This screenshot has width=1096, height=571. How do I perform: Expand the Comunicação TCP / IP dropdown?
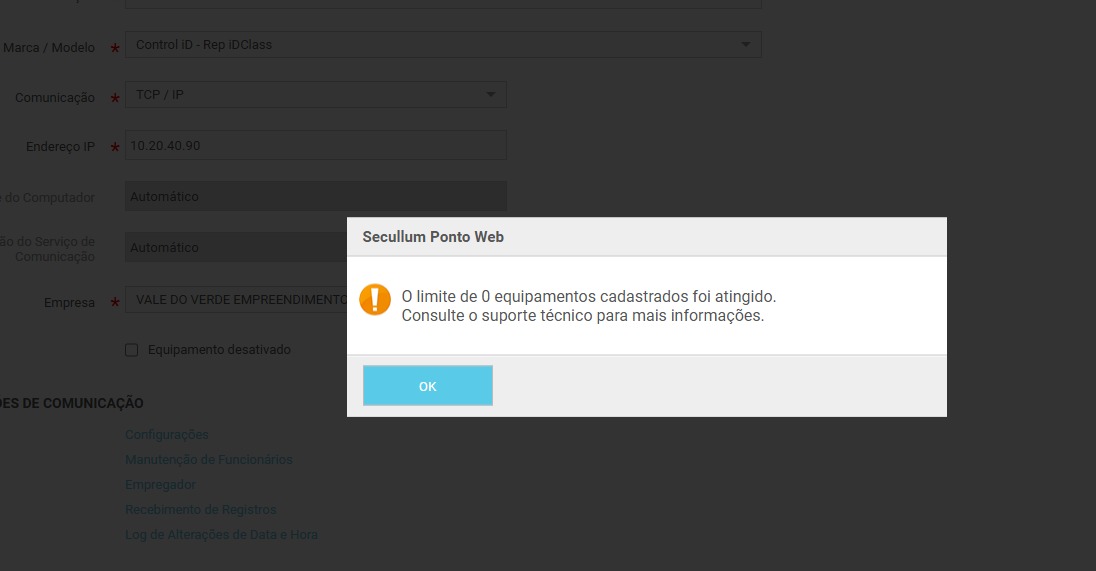(490, 95)
